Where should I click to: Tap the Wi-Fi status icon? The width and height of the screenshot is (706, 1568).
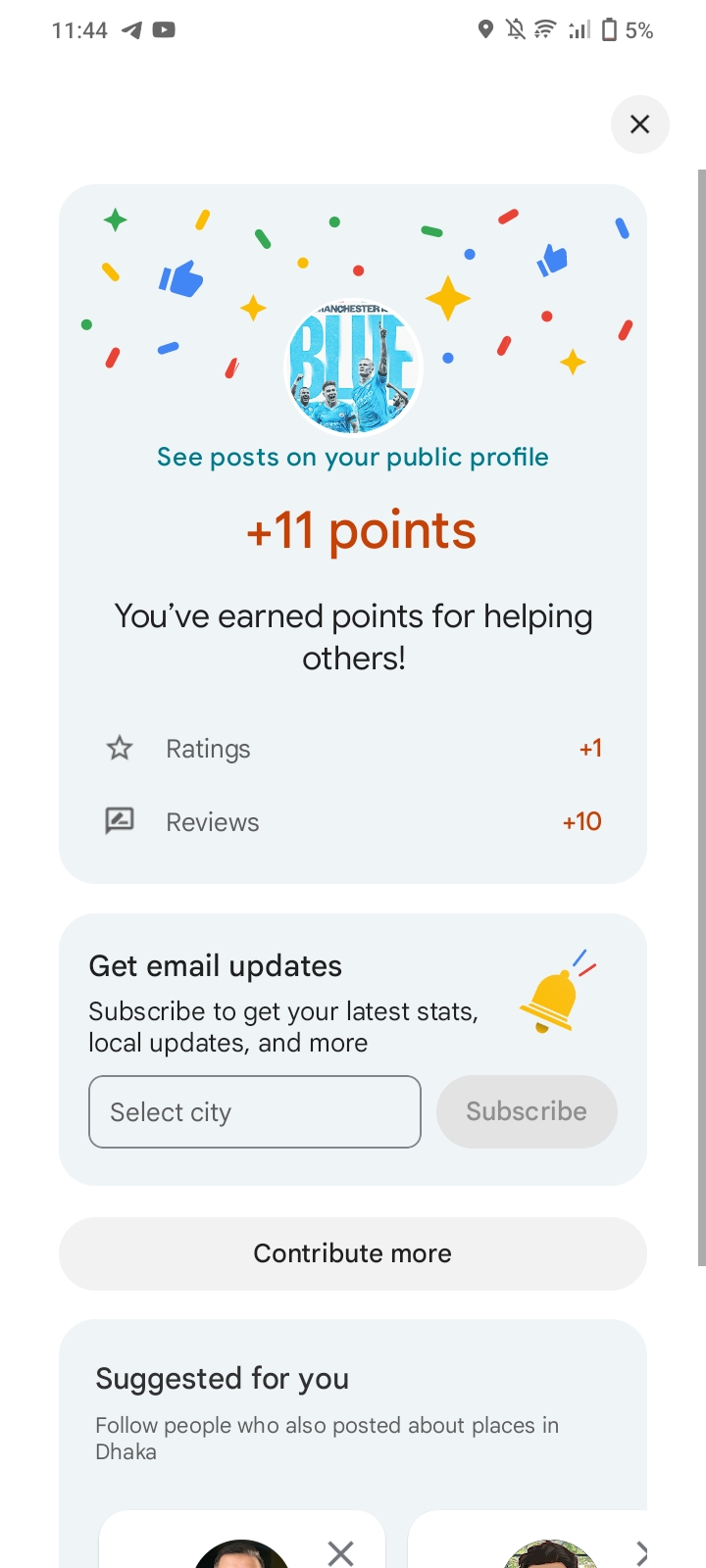tap(544, 30)
